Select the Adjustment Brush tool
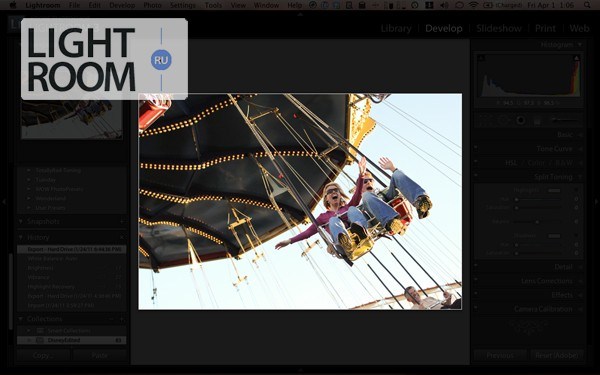The image size is (600, 375). (x=564, y=120)
